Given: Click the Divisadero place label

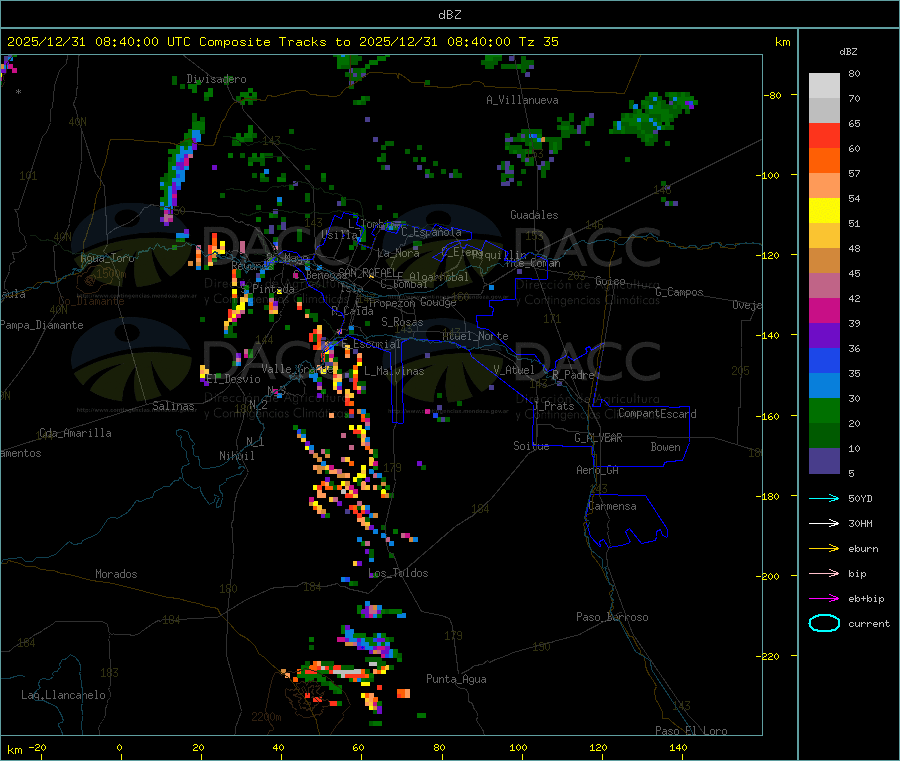Looking at the screenshot, I should click(x=216, y=79).
